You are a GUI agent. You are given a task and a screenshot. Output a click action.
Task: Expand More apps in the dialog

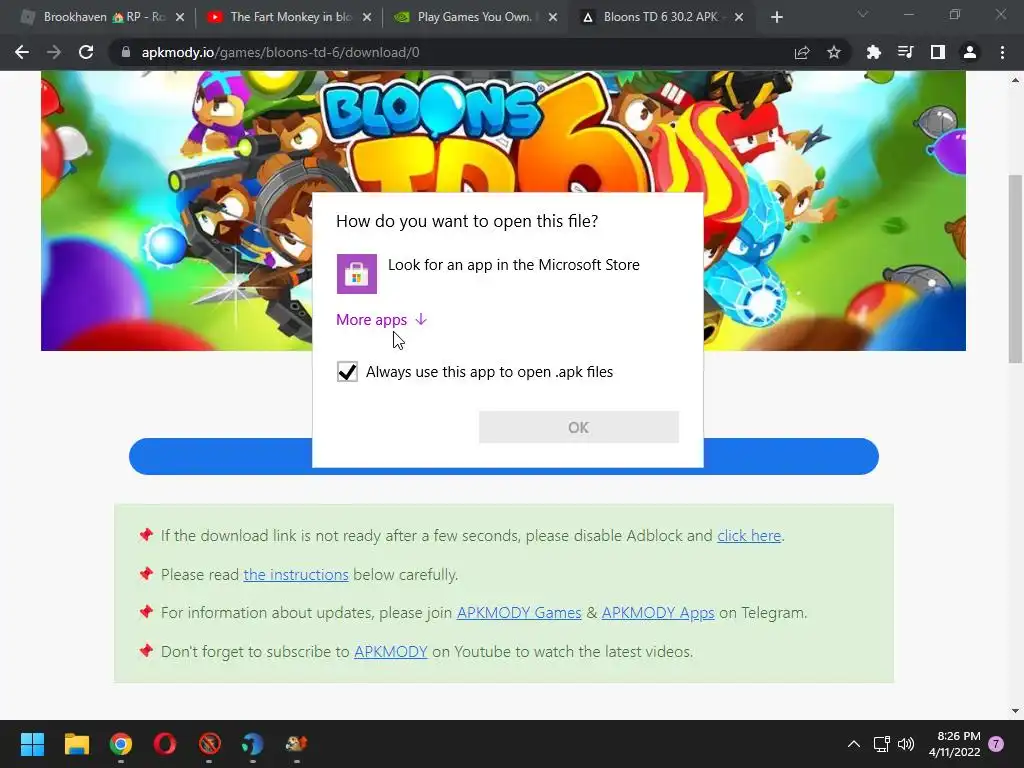(x=381, y=319)
